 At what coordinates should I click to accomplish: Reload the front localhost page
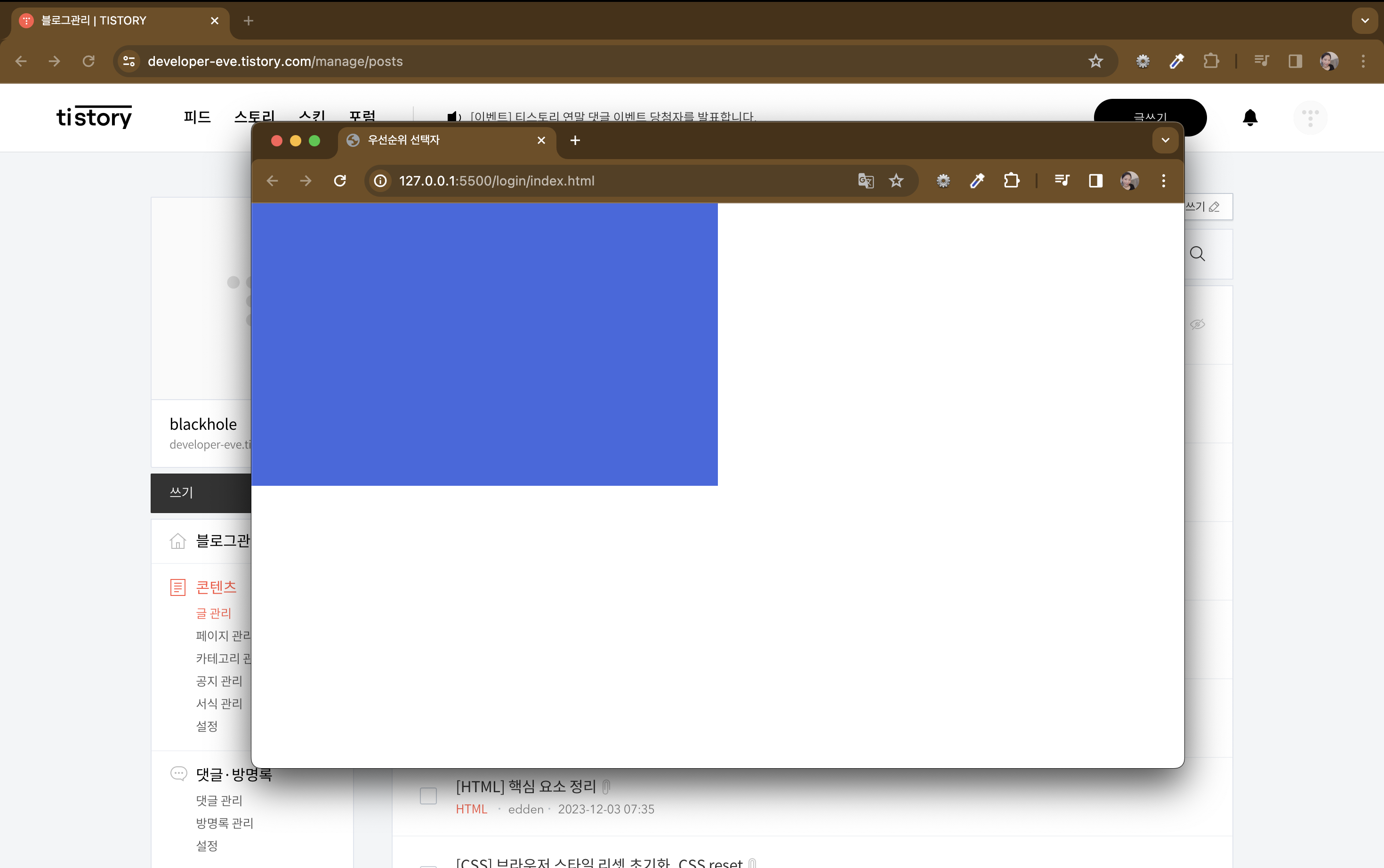[340, 181]
